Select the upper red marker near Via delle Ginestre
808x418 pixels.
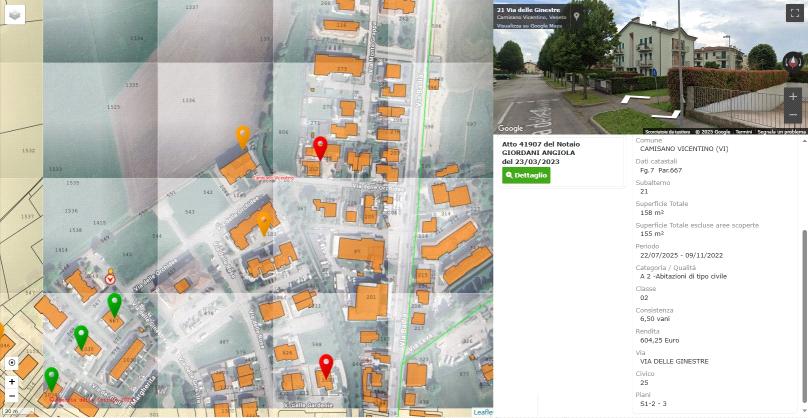[x=320, y=148]
